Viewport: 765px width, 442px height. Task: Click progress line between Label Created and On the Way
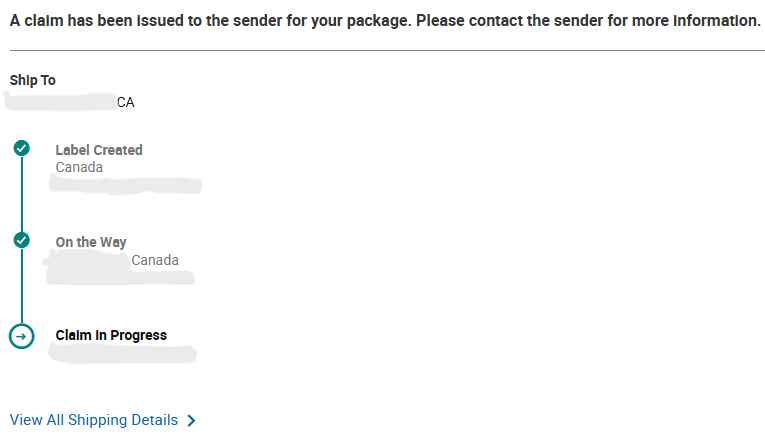tap(21, 195)
